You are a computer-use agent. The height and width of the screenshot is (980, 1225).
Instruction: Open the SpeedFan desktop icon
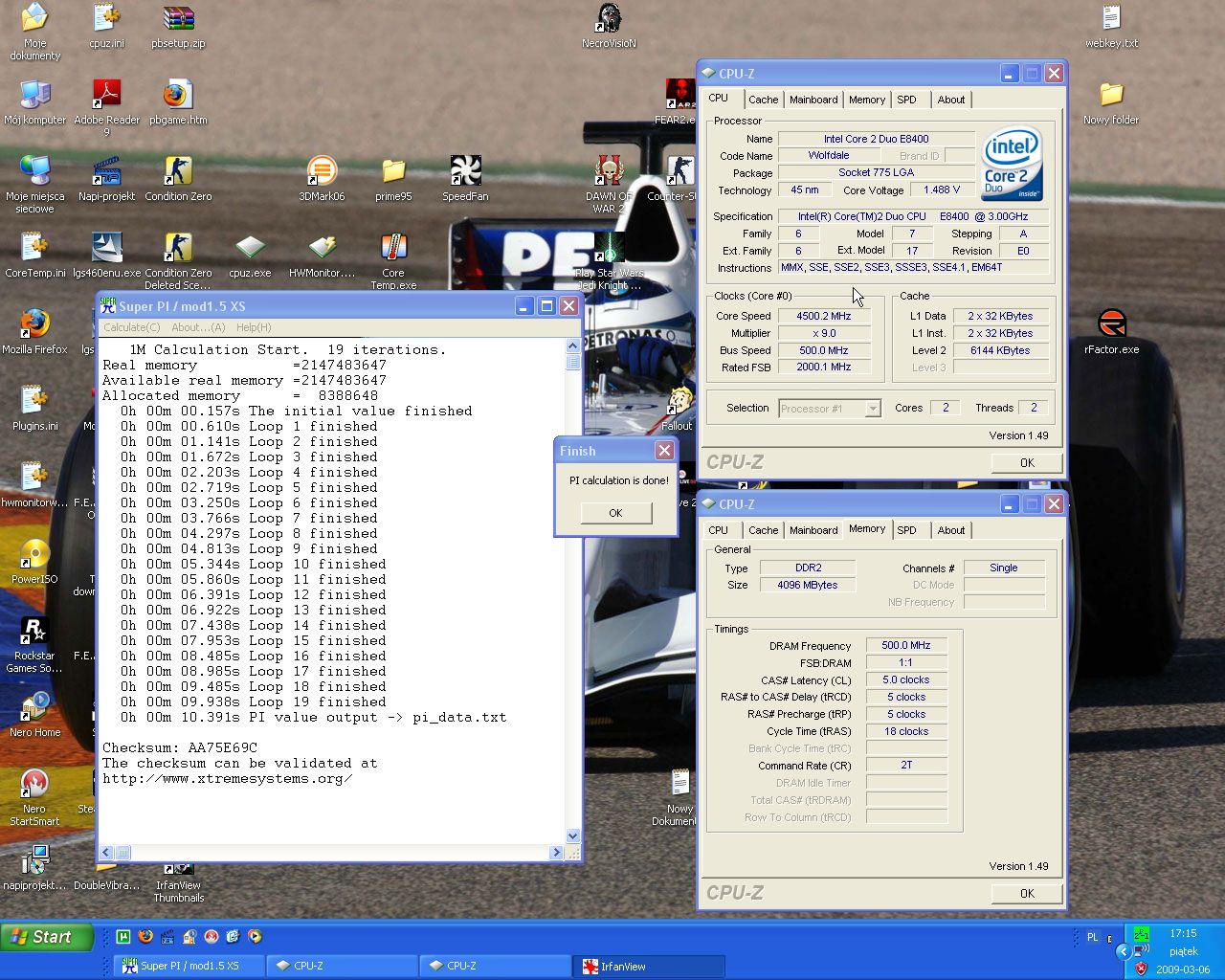[465, 172]
